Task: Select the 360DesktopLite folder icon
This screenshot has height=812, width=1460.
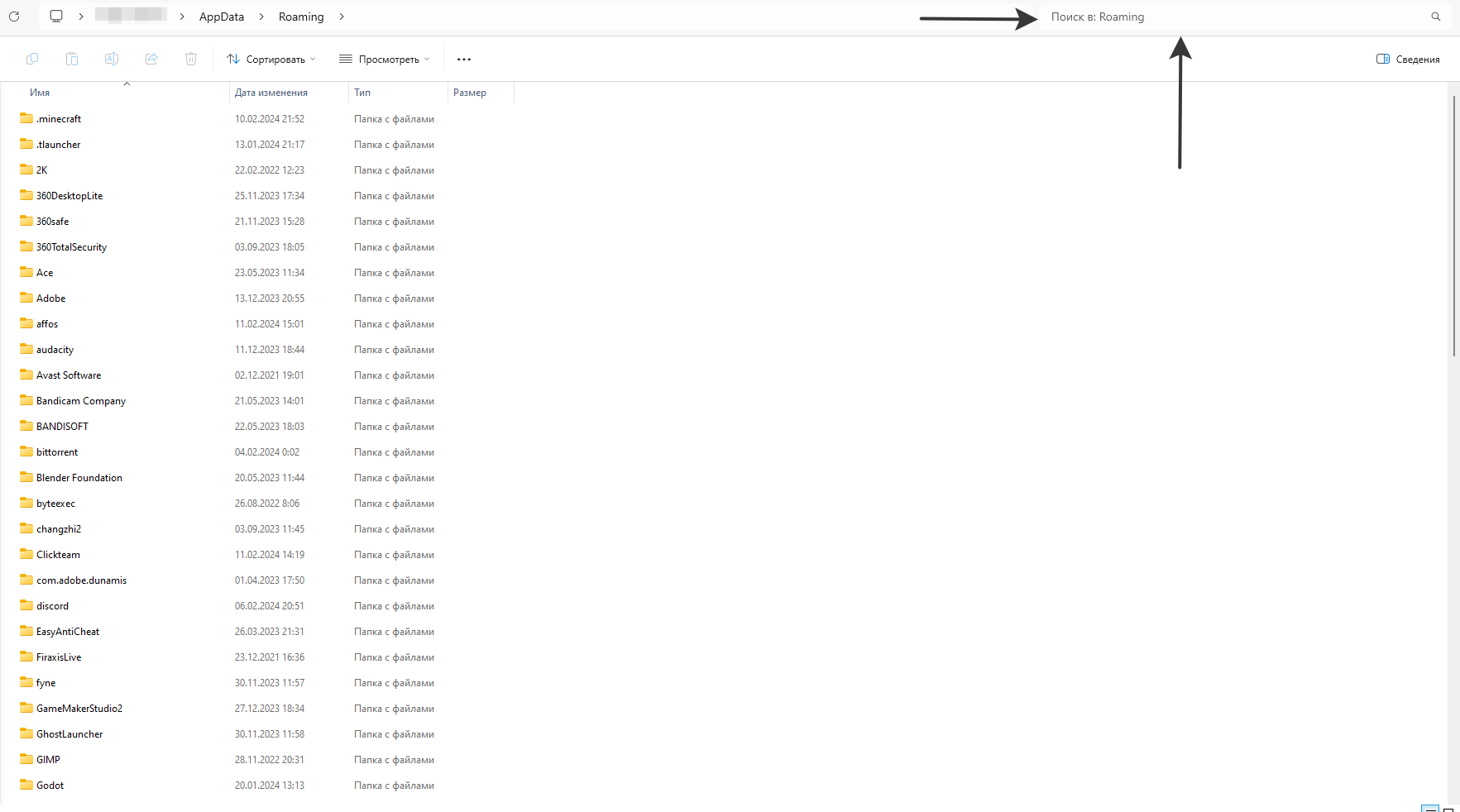Action: point(26,195)
